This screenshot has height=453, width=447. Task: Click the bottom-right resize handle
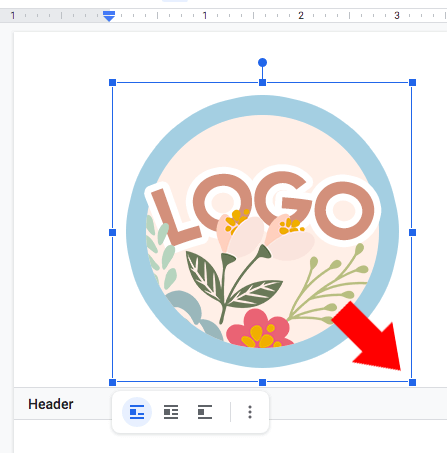click(x=412, y=382)
